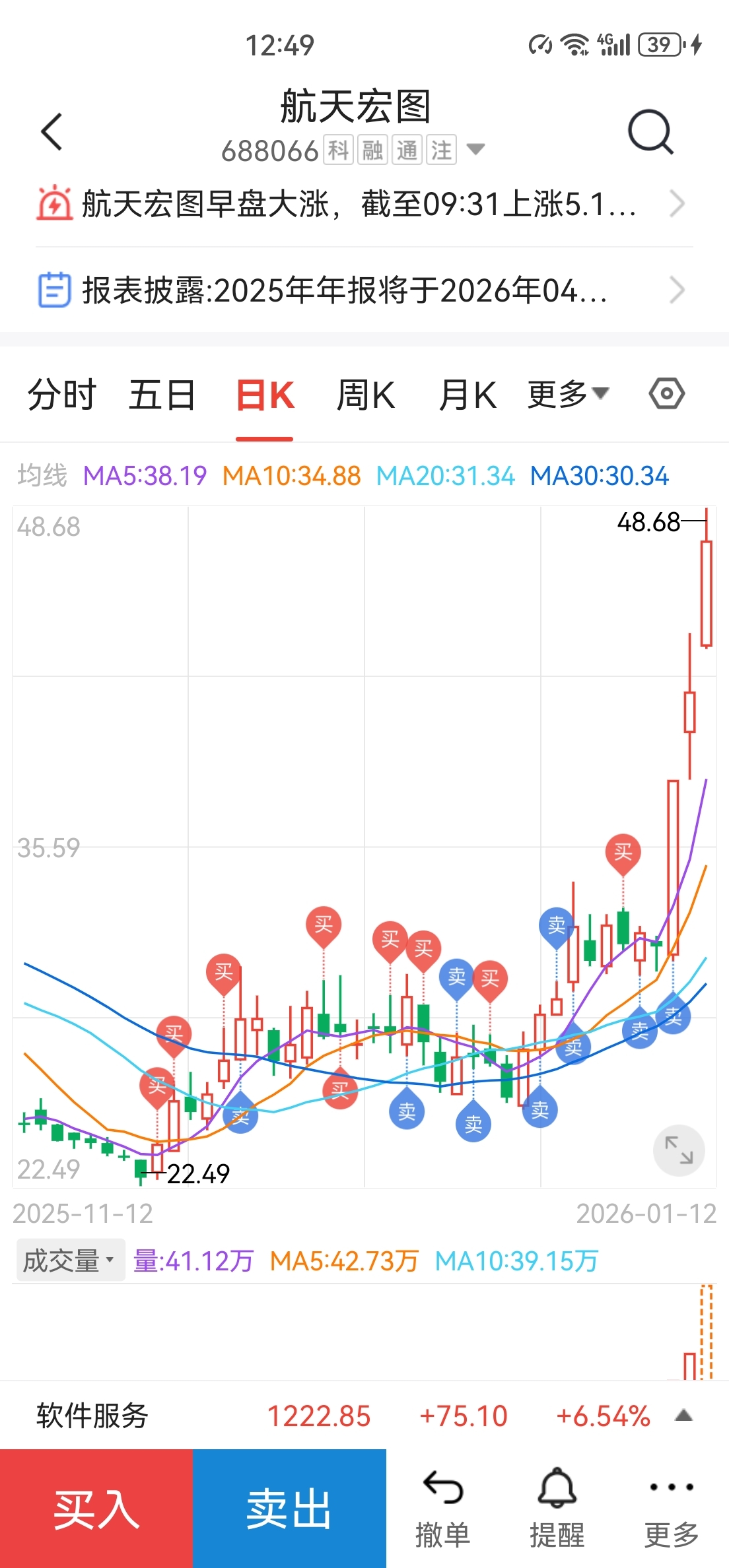729x1568 pixels.
Task: Tap the 22.49 low price annotation
Action: tap(198, 1173)
